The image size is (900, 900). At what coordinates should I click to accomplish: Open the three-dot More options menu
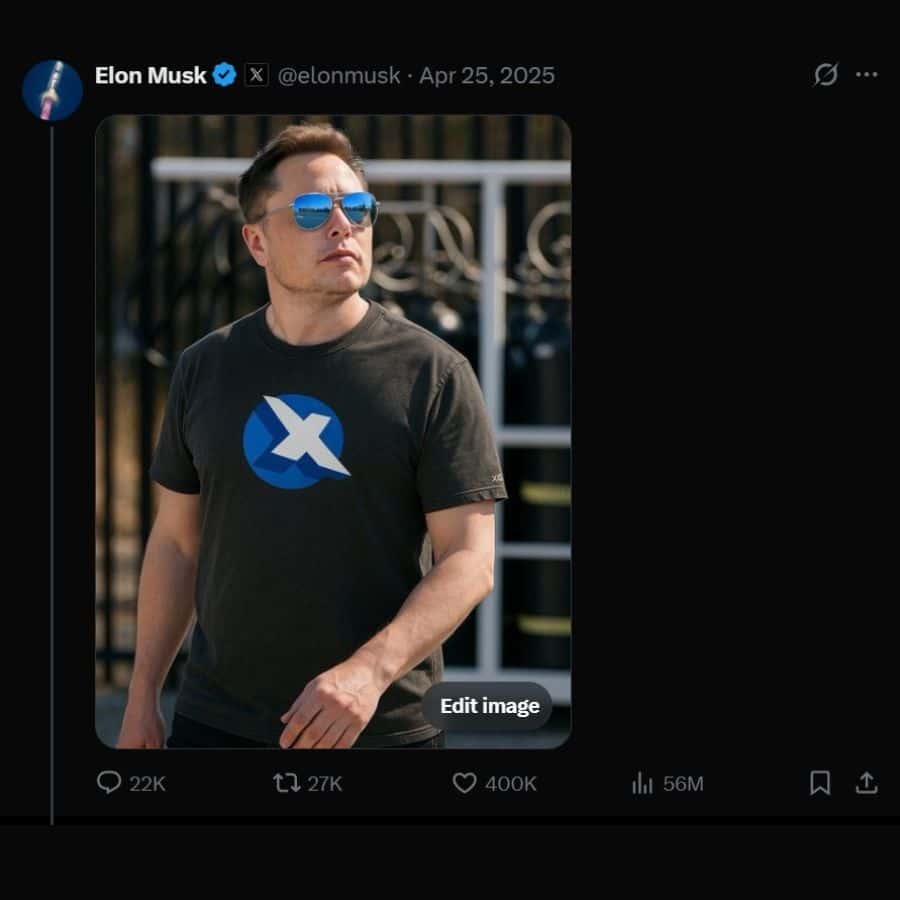[867, 75]
